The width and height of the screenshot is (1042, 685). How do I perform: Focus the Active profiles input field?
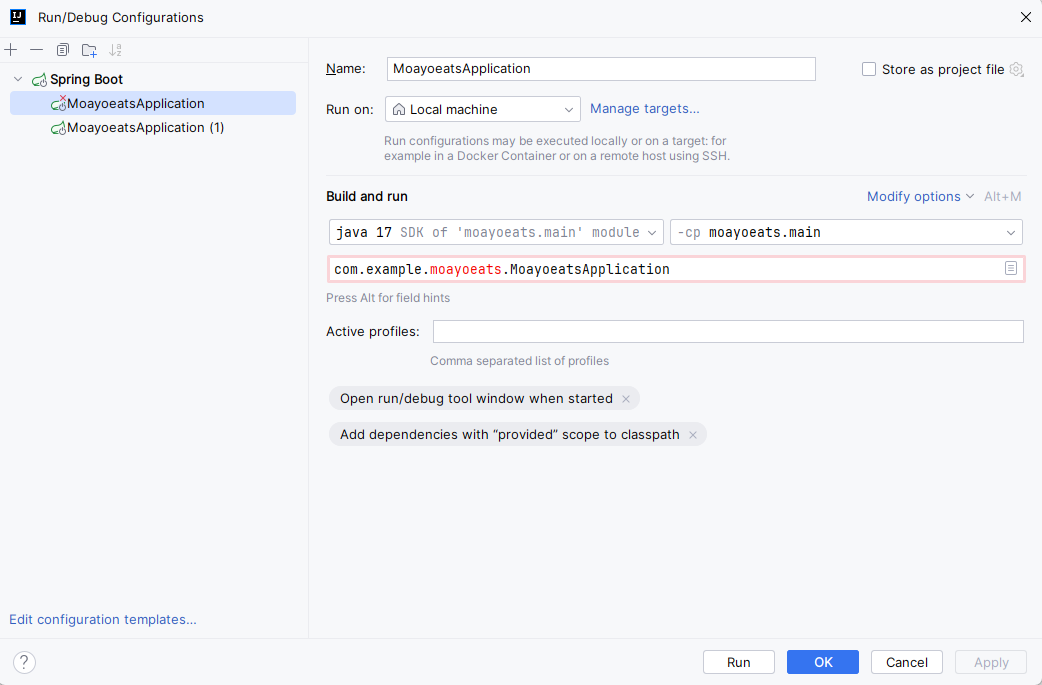tap(728, 332)
